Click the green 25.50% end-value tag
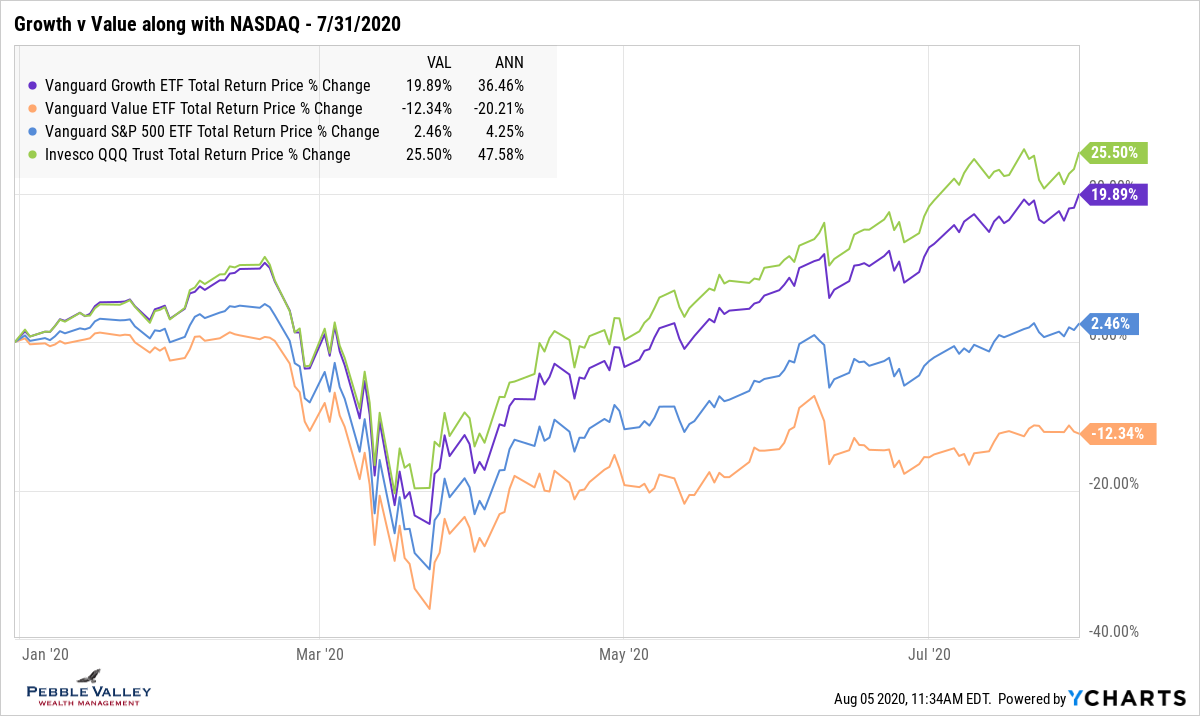1200x716 pixels. click(x=1116, y=153)
